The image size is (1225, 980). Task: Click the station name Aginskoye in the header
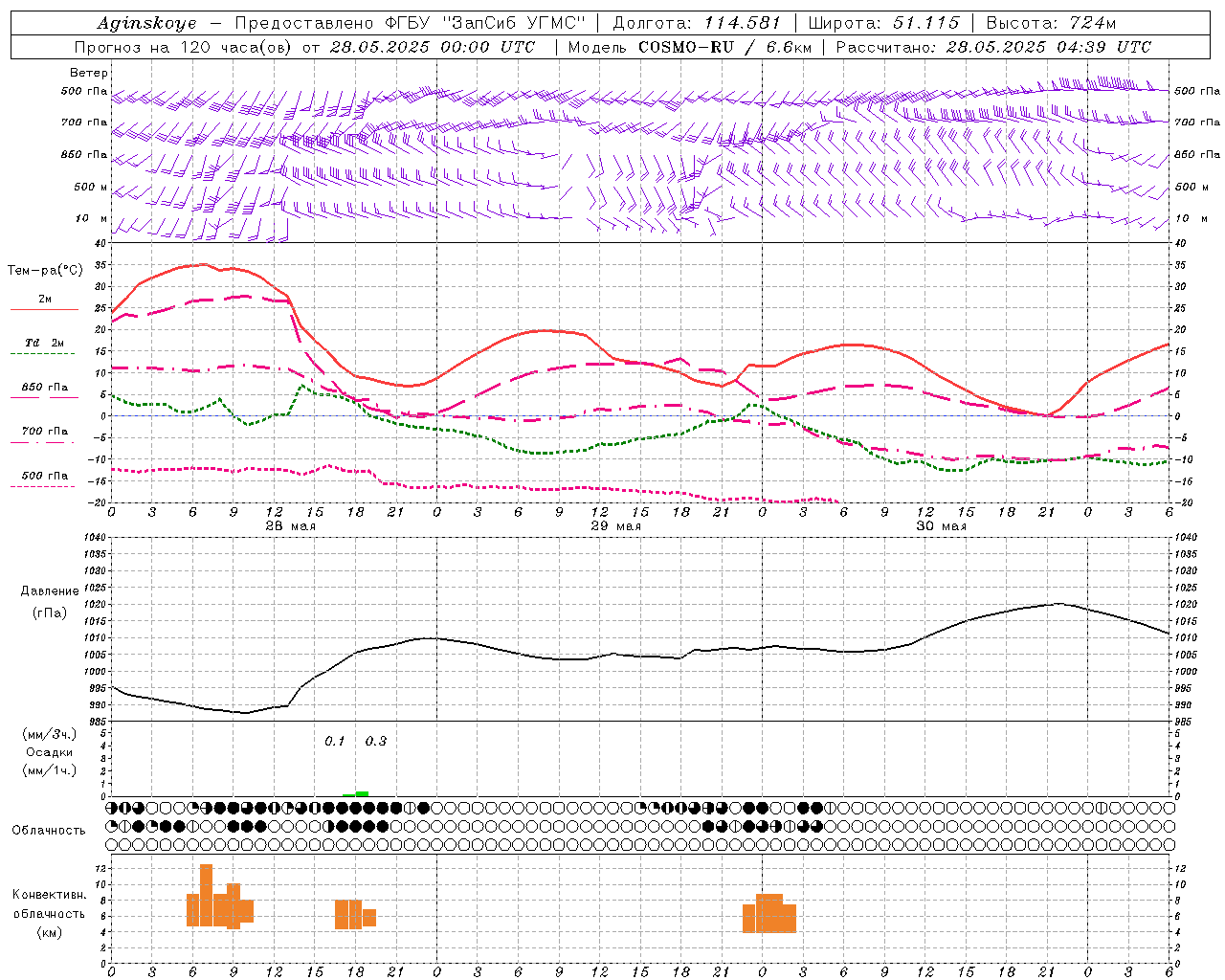[146, 23]
